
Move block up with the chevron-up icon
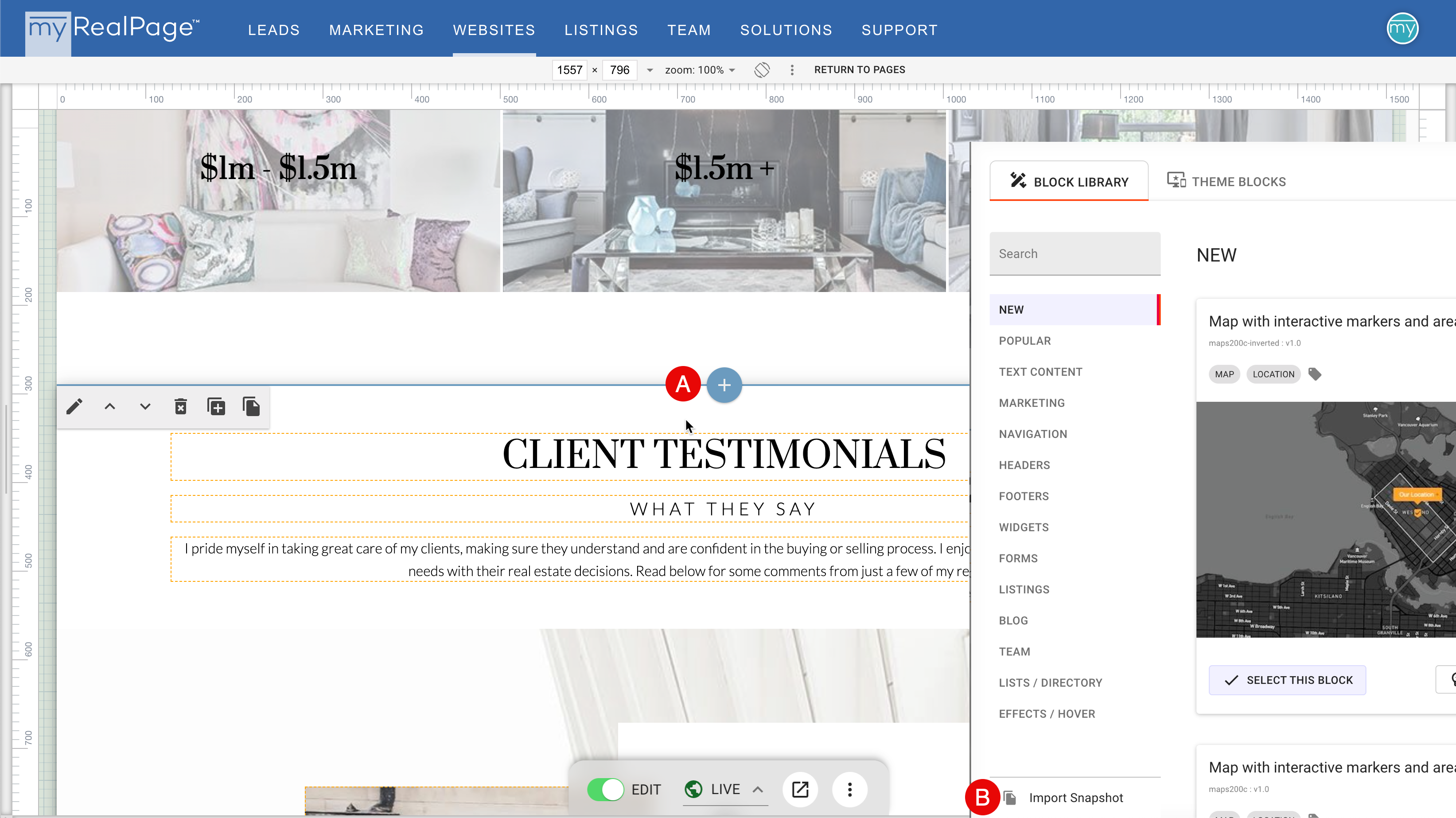109,406
